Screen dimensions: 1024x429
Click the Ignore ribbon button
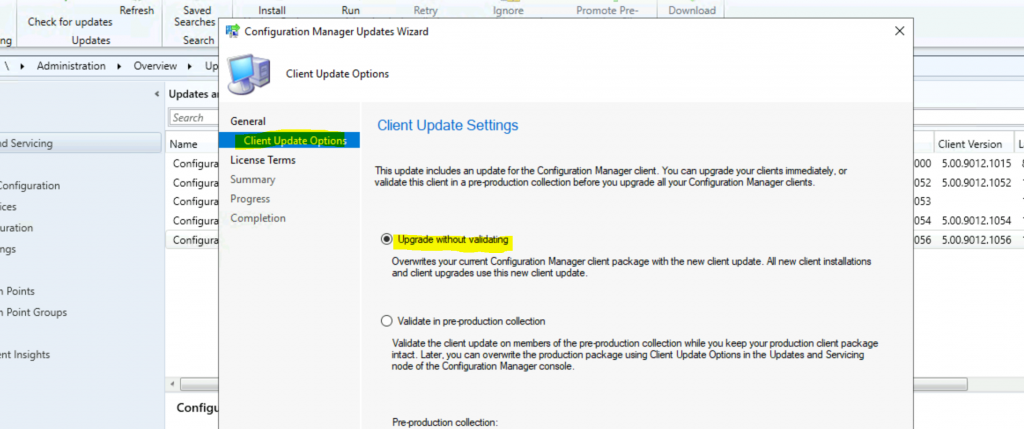[x=507, y=10]
